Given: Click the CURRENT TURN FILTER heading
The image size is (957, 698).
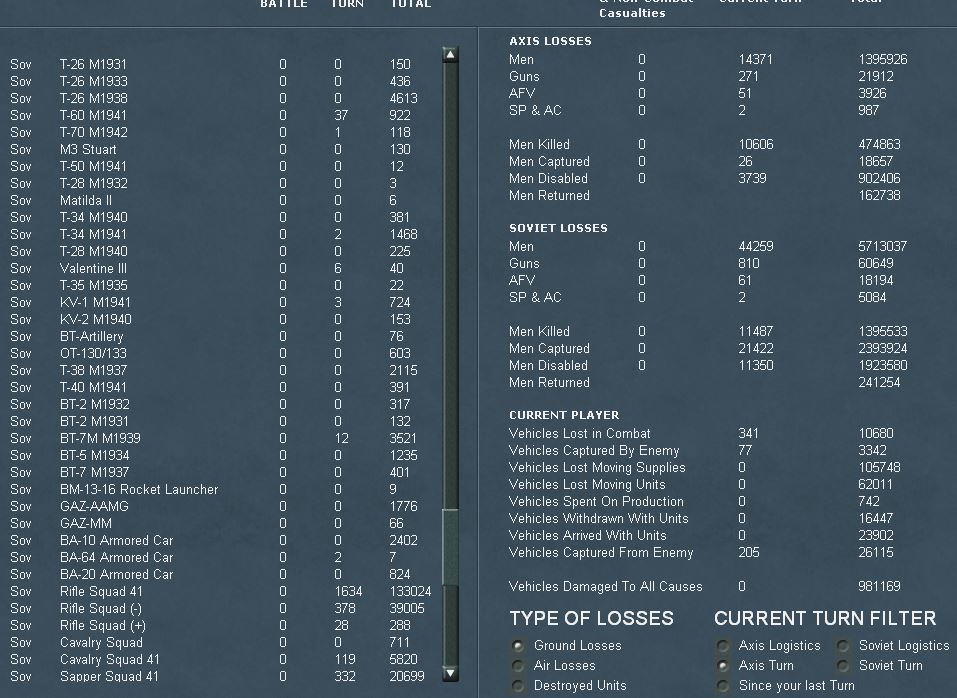Looking at the screenshot, I should tap(825, 619).
